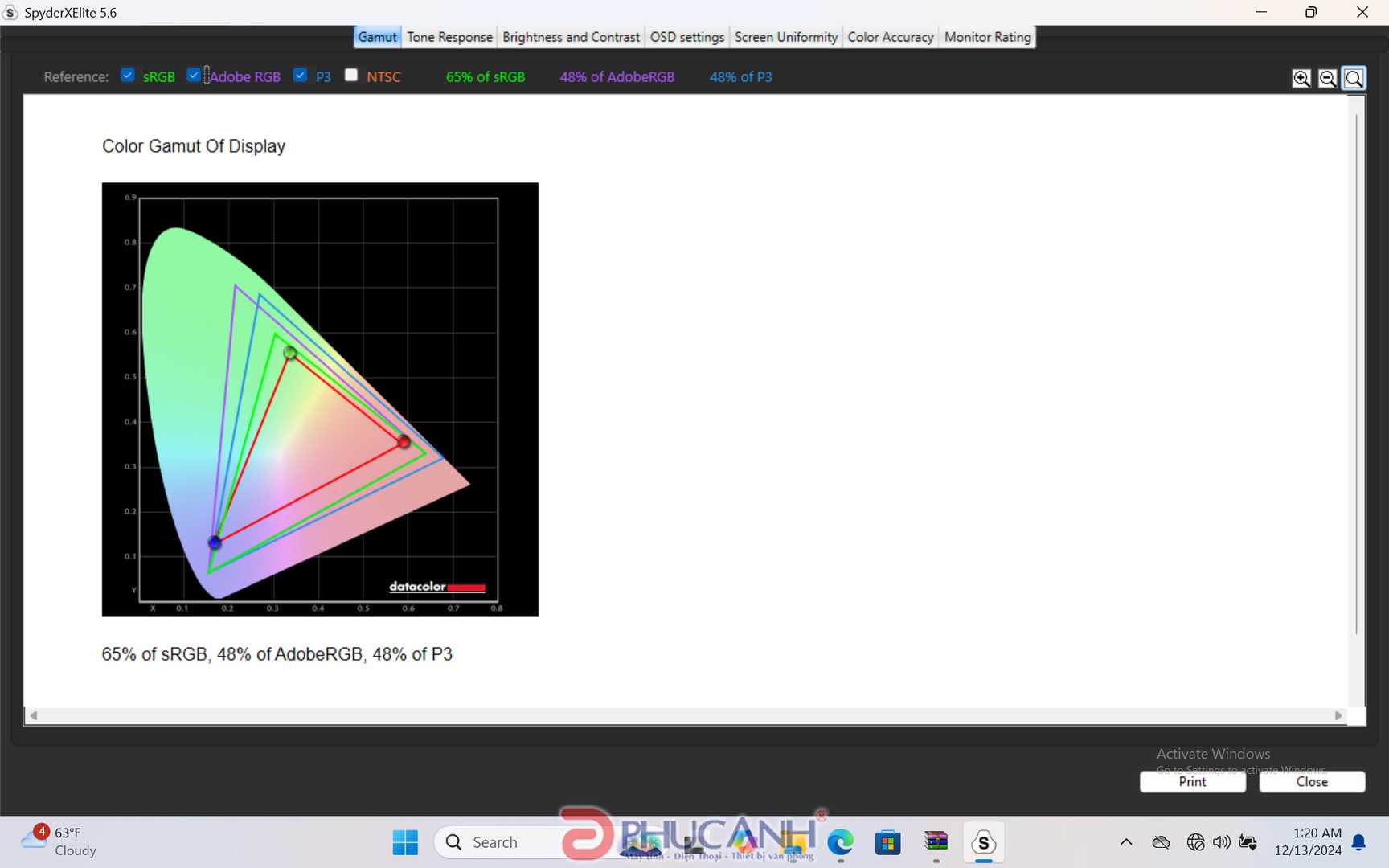Viewport: 1389px width, 868px height.
Task: Open the Tone Response tab
Action: click(449, 37)
